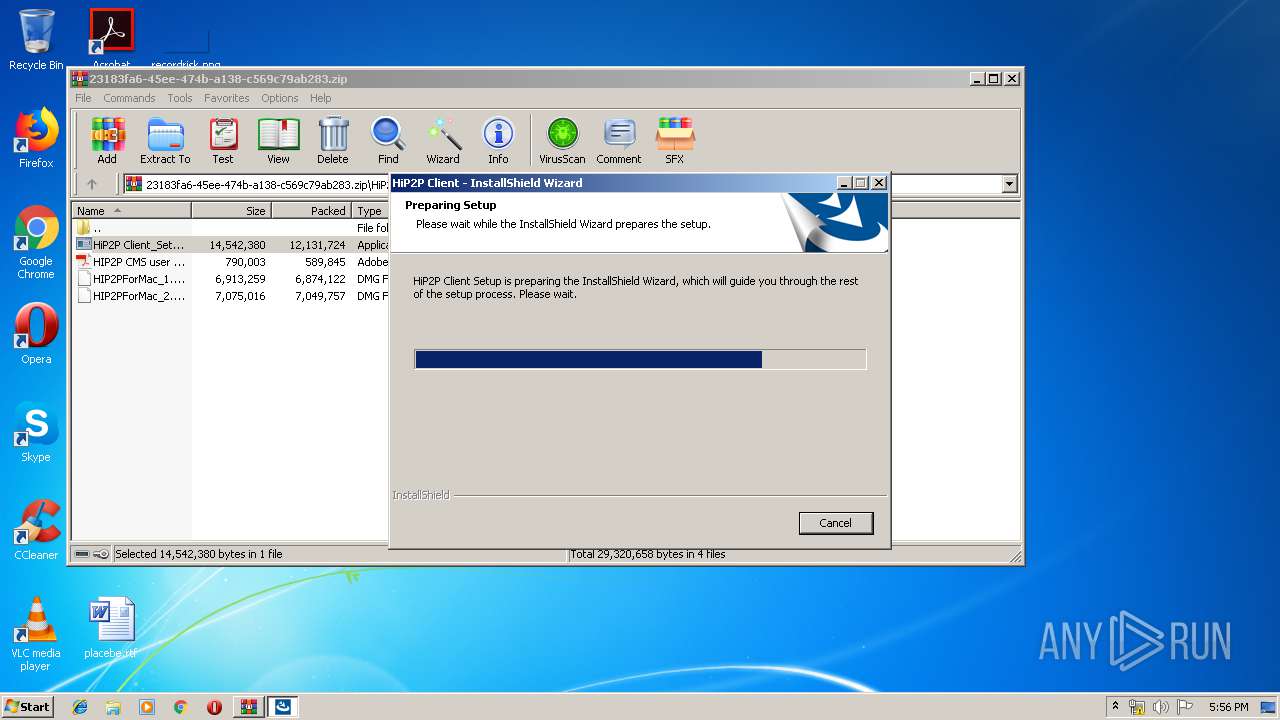
Task: Click the Test archive icon
Action: [223, 140]
